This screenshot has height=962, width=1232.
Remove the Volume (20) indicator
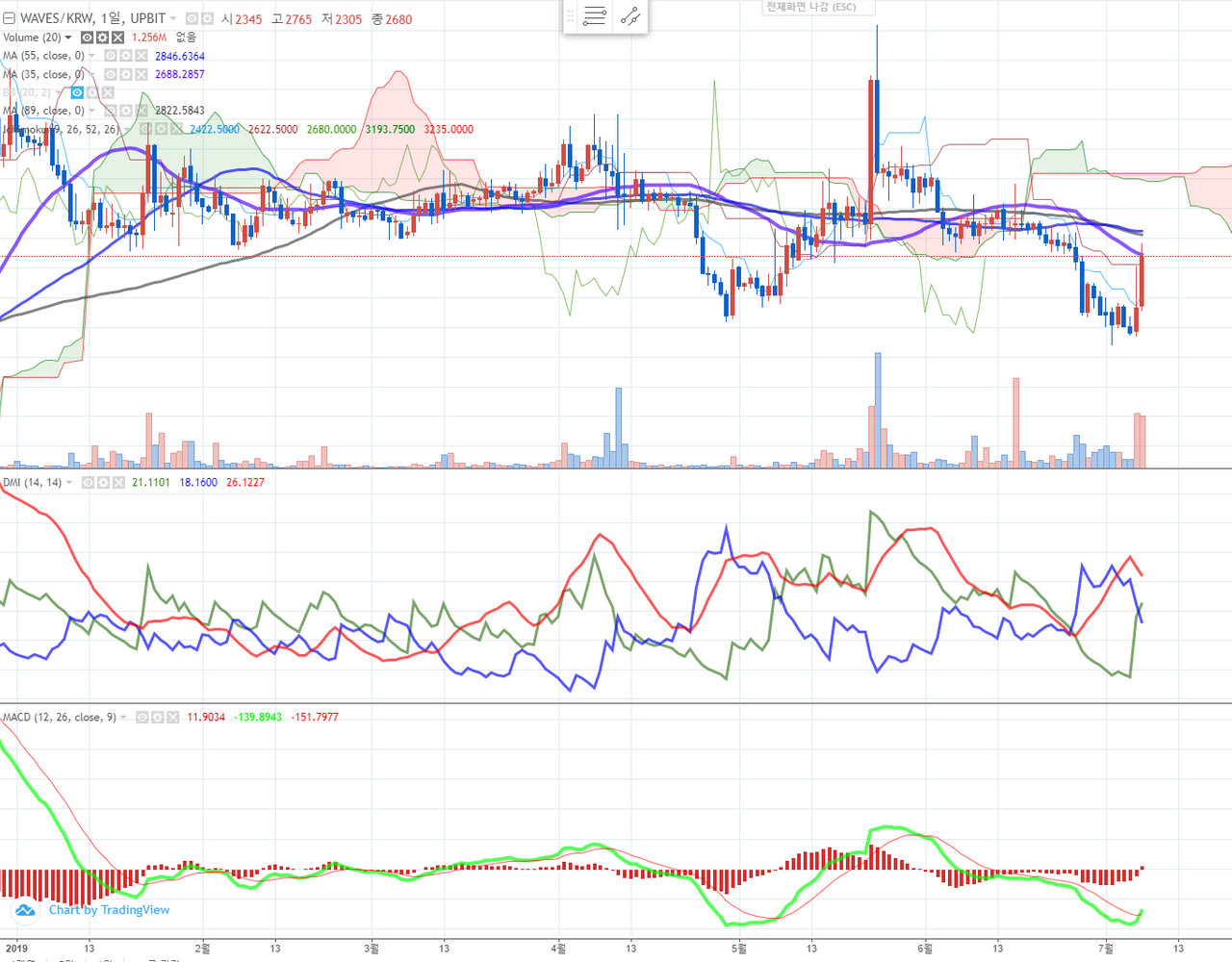click(117, 38)
